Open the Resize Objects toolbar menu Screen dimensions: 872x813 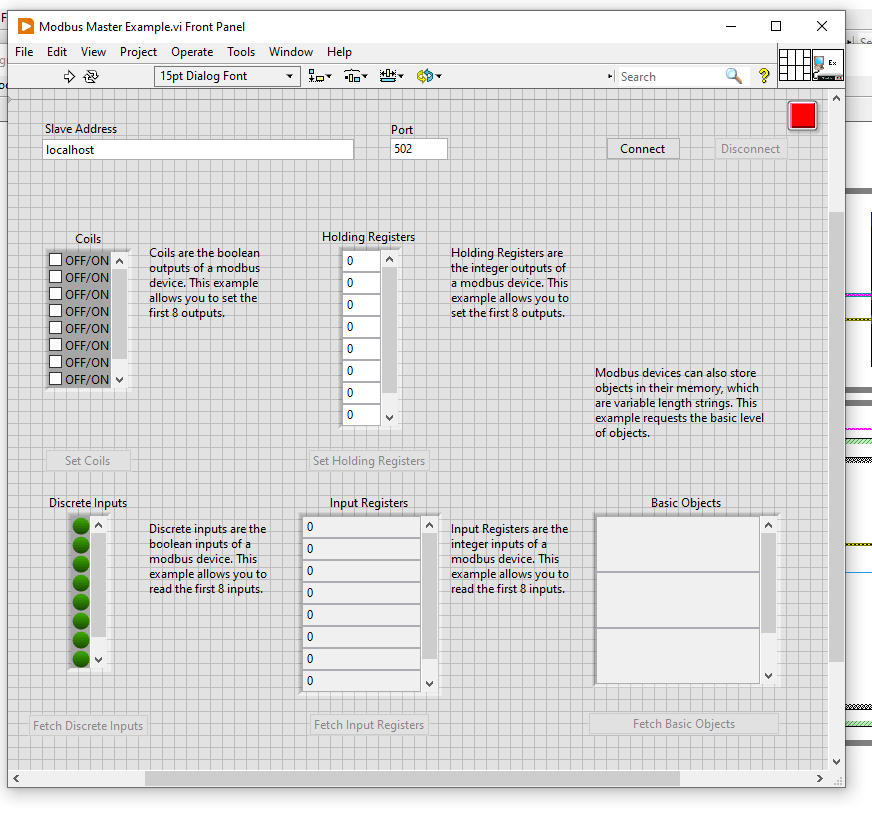(x=391, y=76)
